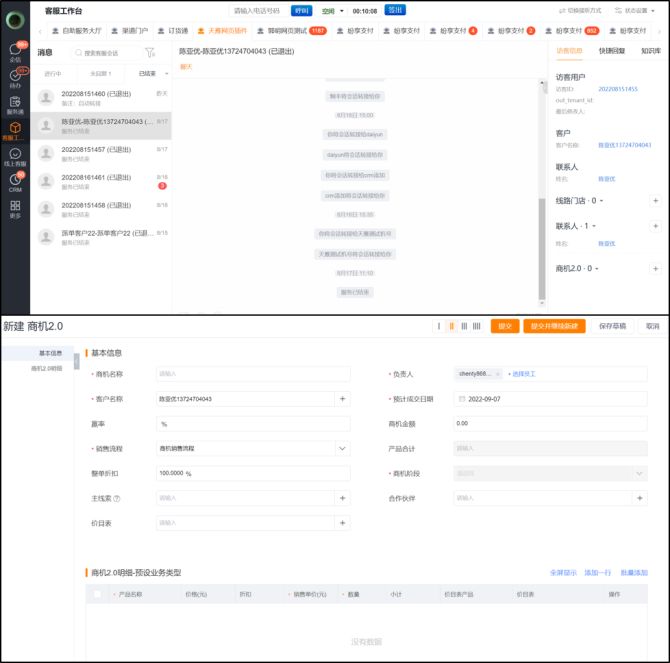Switch to the 快捷回复 tab
The height and width of the screenshot is (663, 670).
612,50
